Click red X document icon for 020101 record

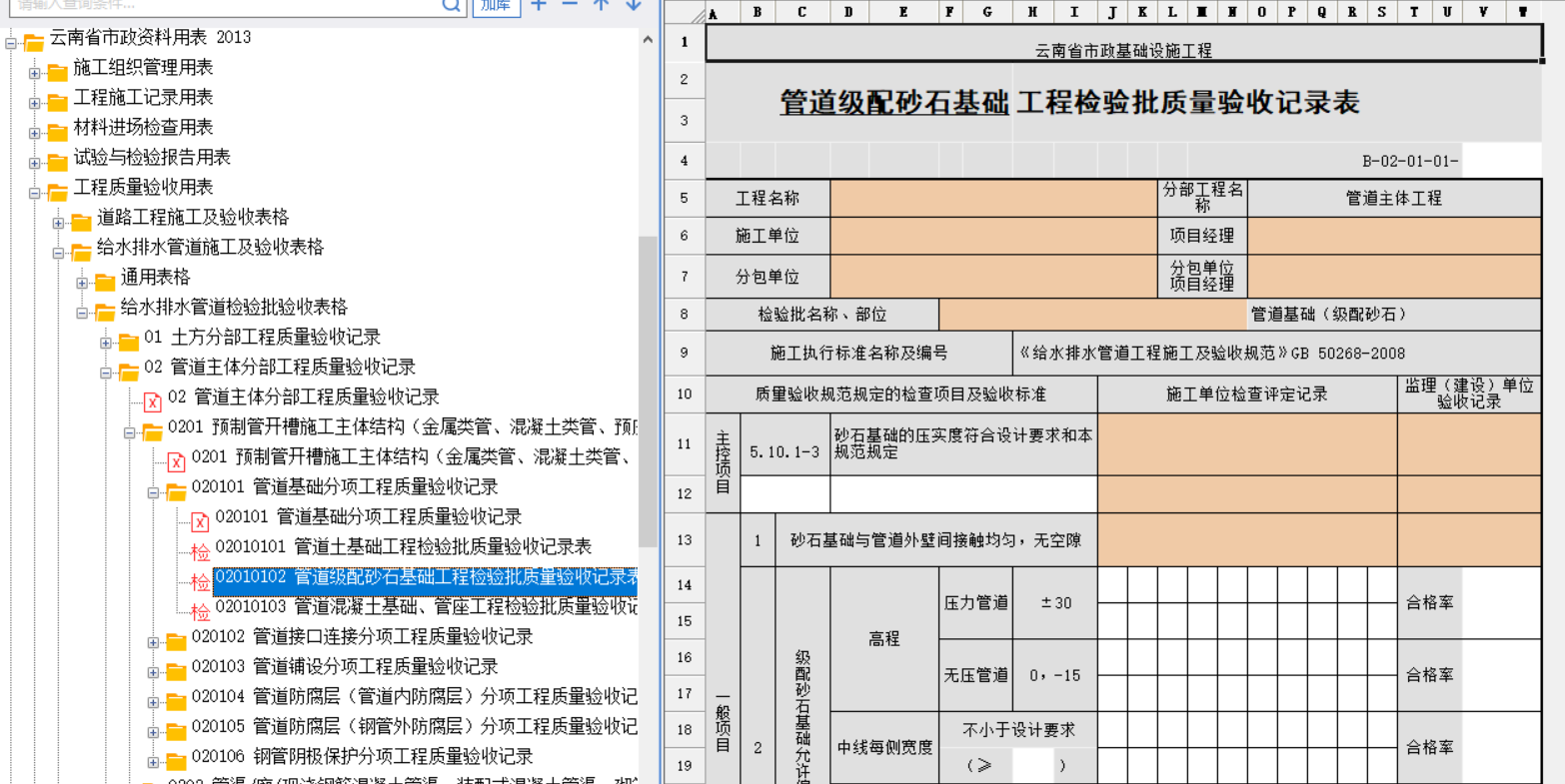pos(200,521)
